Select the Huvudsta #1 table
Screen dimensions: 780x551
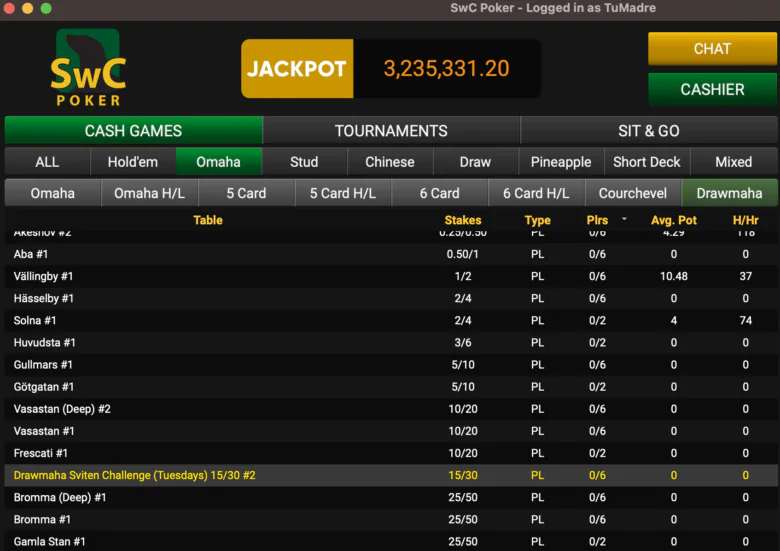tap(391, 343)
